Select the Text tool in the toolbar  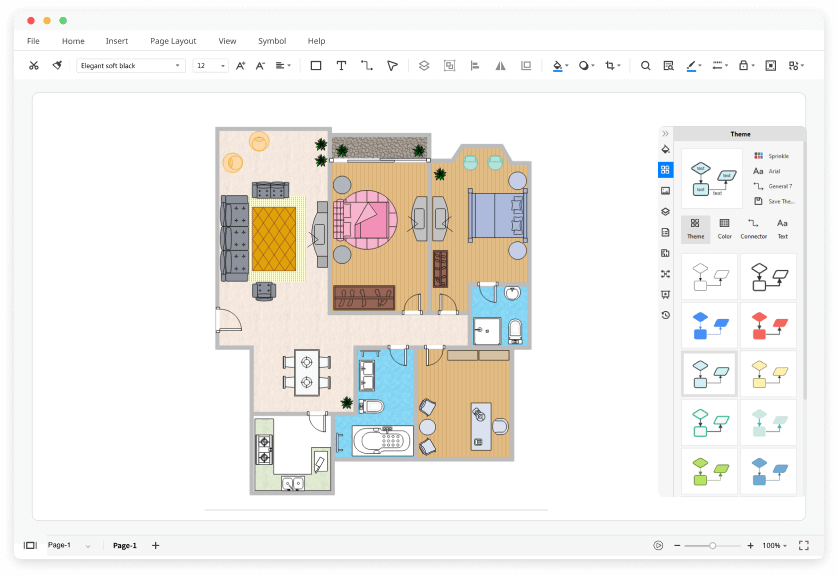pyautogui.click(x=341, y=65)
